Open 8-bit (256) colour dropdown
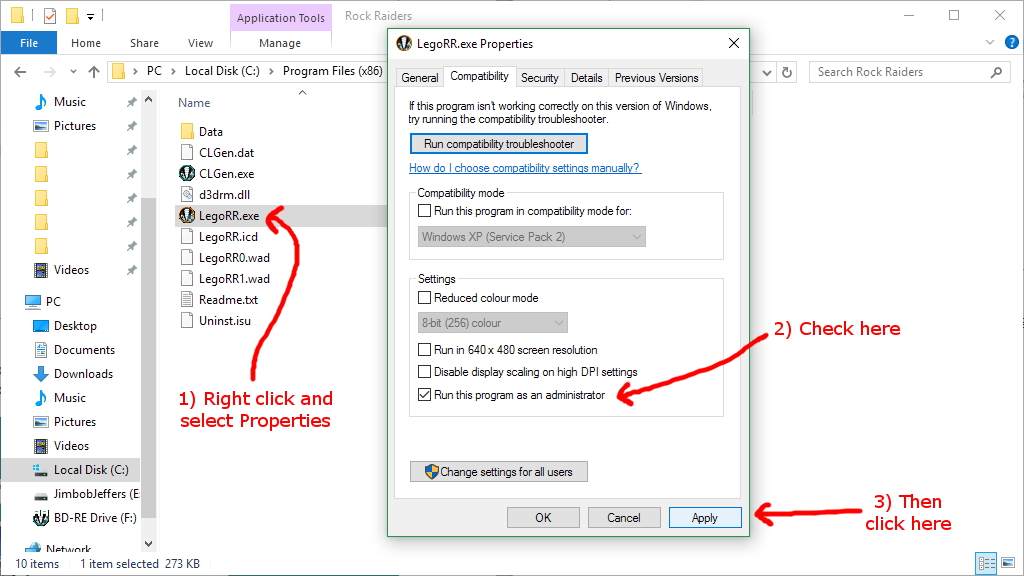This screenshot has width=1024, height=576. point(492,323)
